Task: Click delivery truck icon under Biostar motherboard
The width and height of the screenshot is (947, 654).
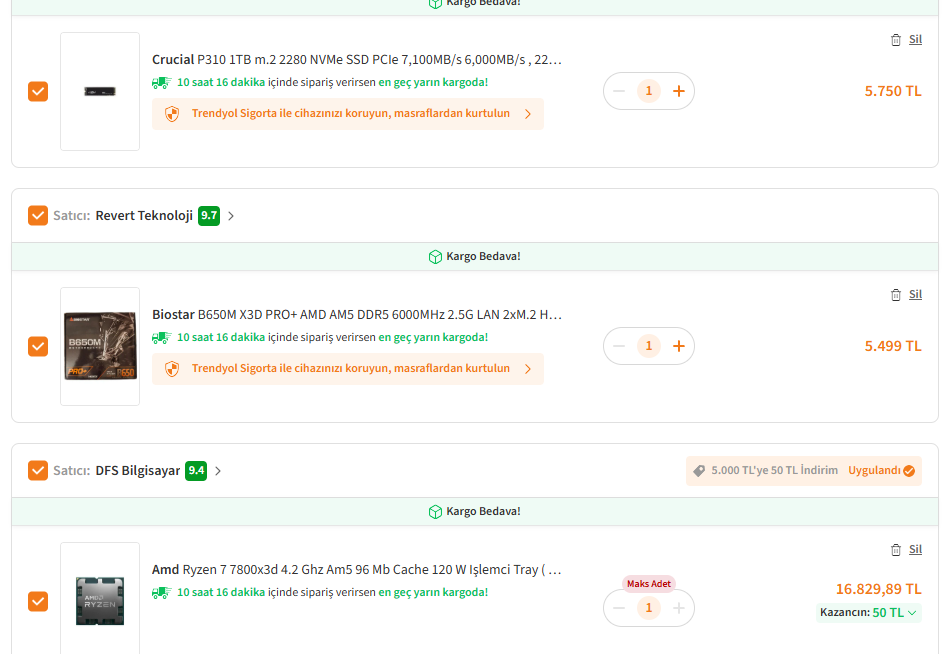Action: (161, 338)
